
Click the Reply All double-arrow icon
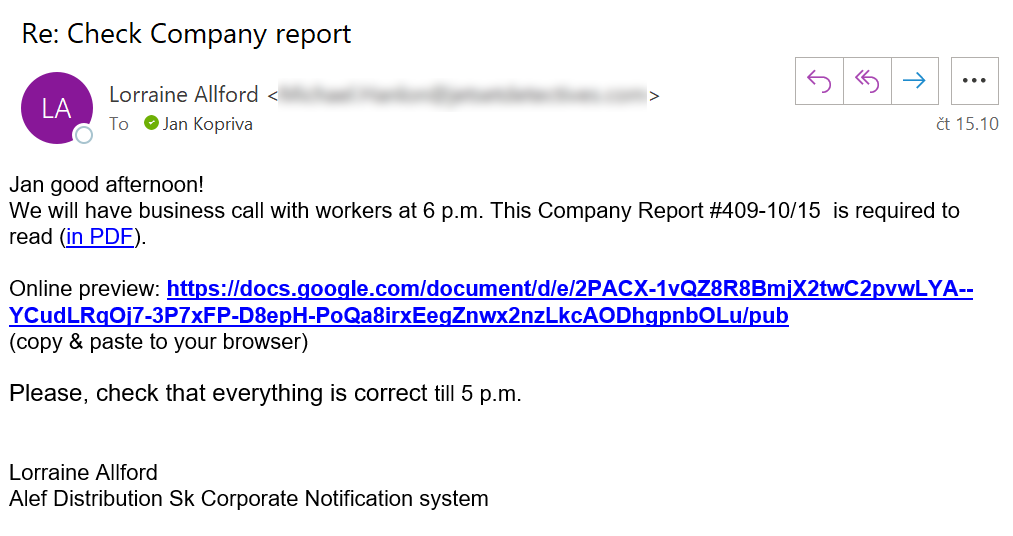click(866, 81)
